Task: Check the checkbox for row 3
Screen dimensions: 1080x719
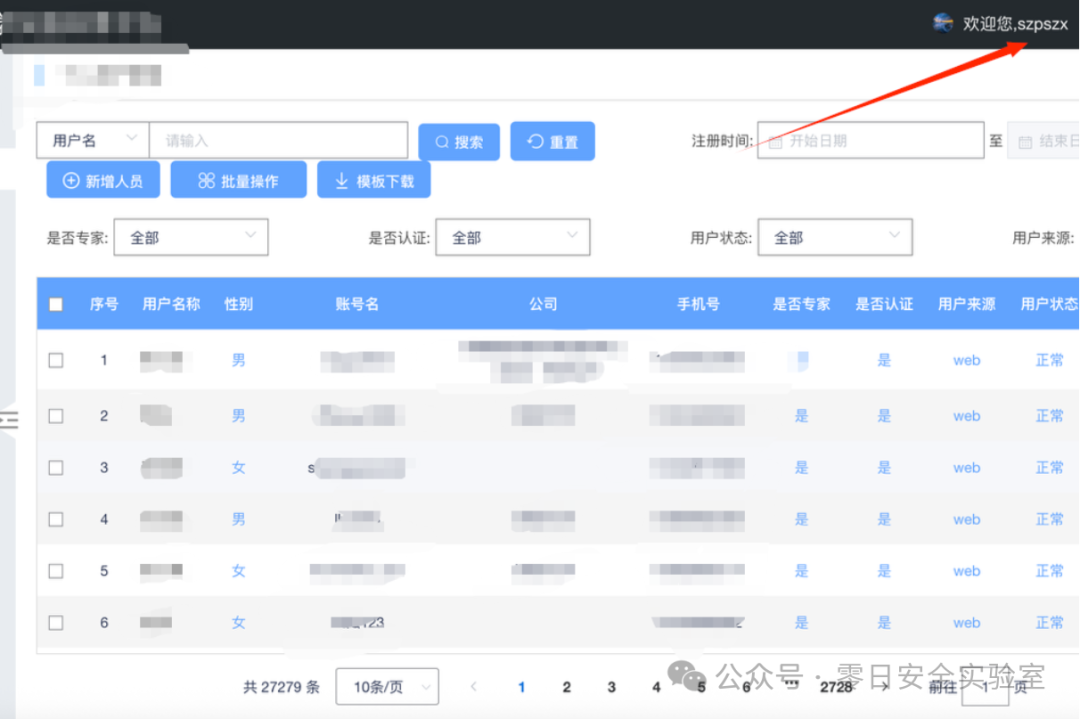Action: pos(56,467)
